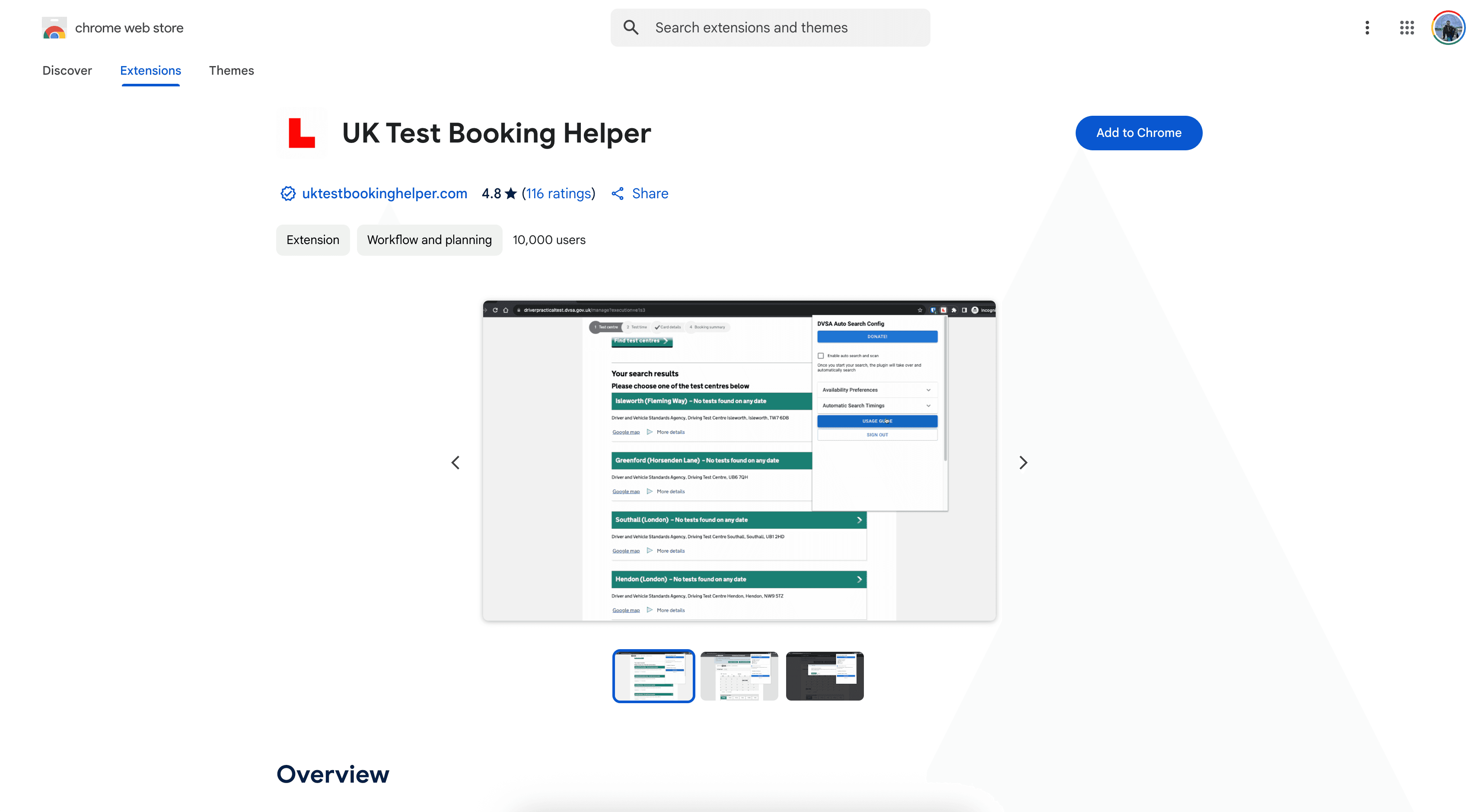Switch to the Themes tab

click(231, 70)
